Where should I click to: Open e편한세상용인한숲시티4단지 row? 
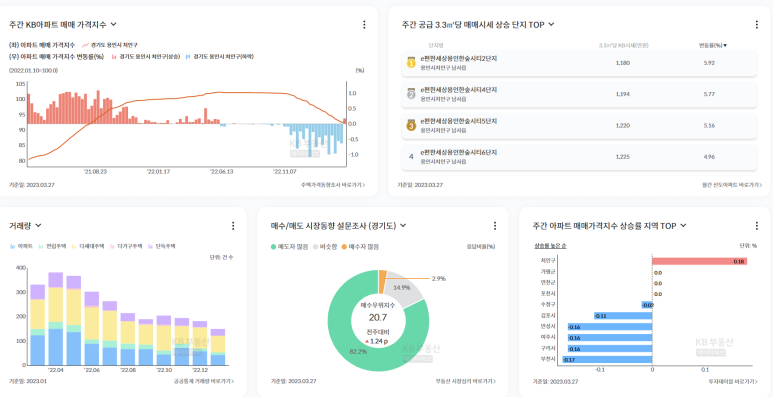pyautogui.click(x=579, y=94)
